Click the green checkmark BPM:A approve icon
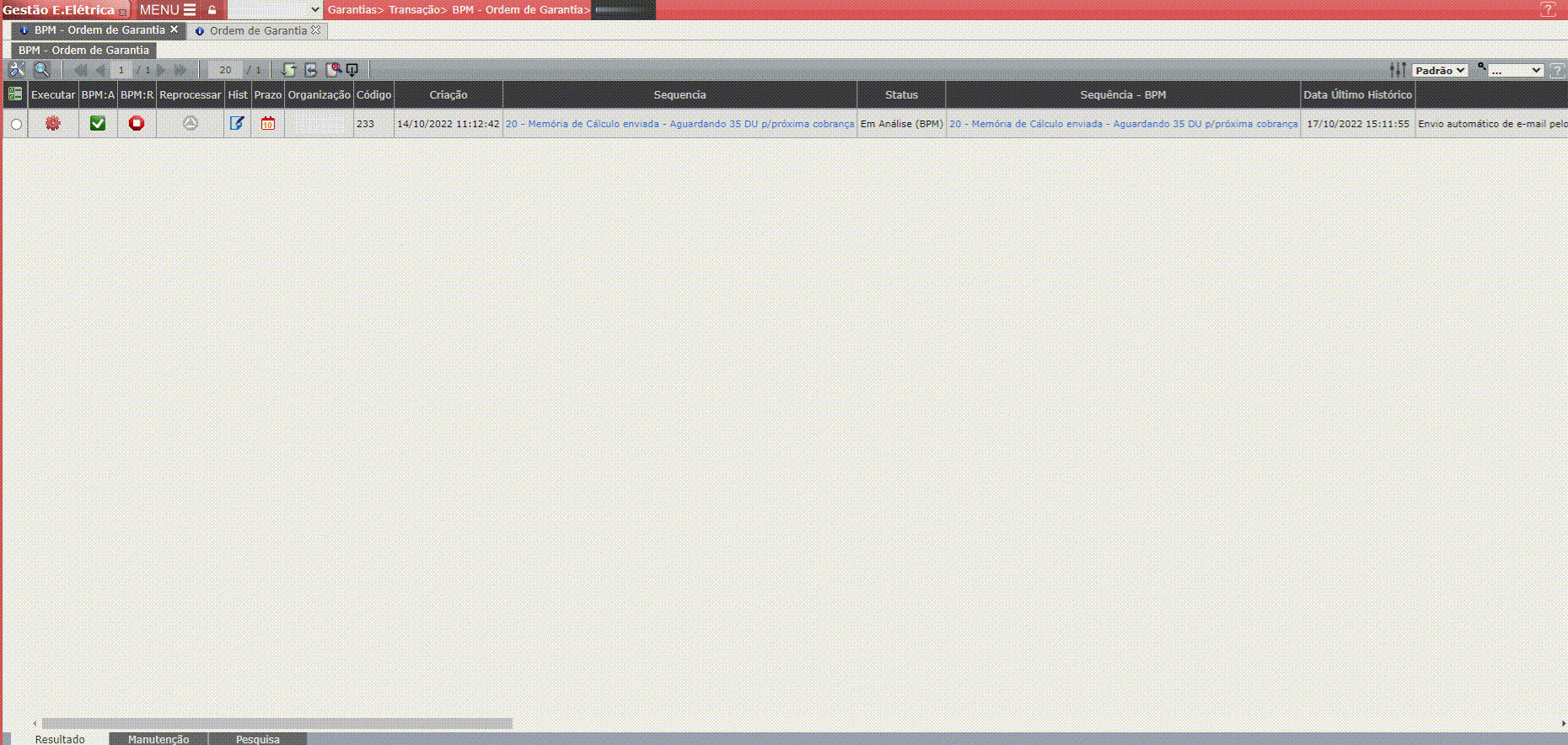 (98, 124)
